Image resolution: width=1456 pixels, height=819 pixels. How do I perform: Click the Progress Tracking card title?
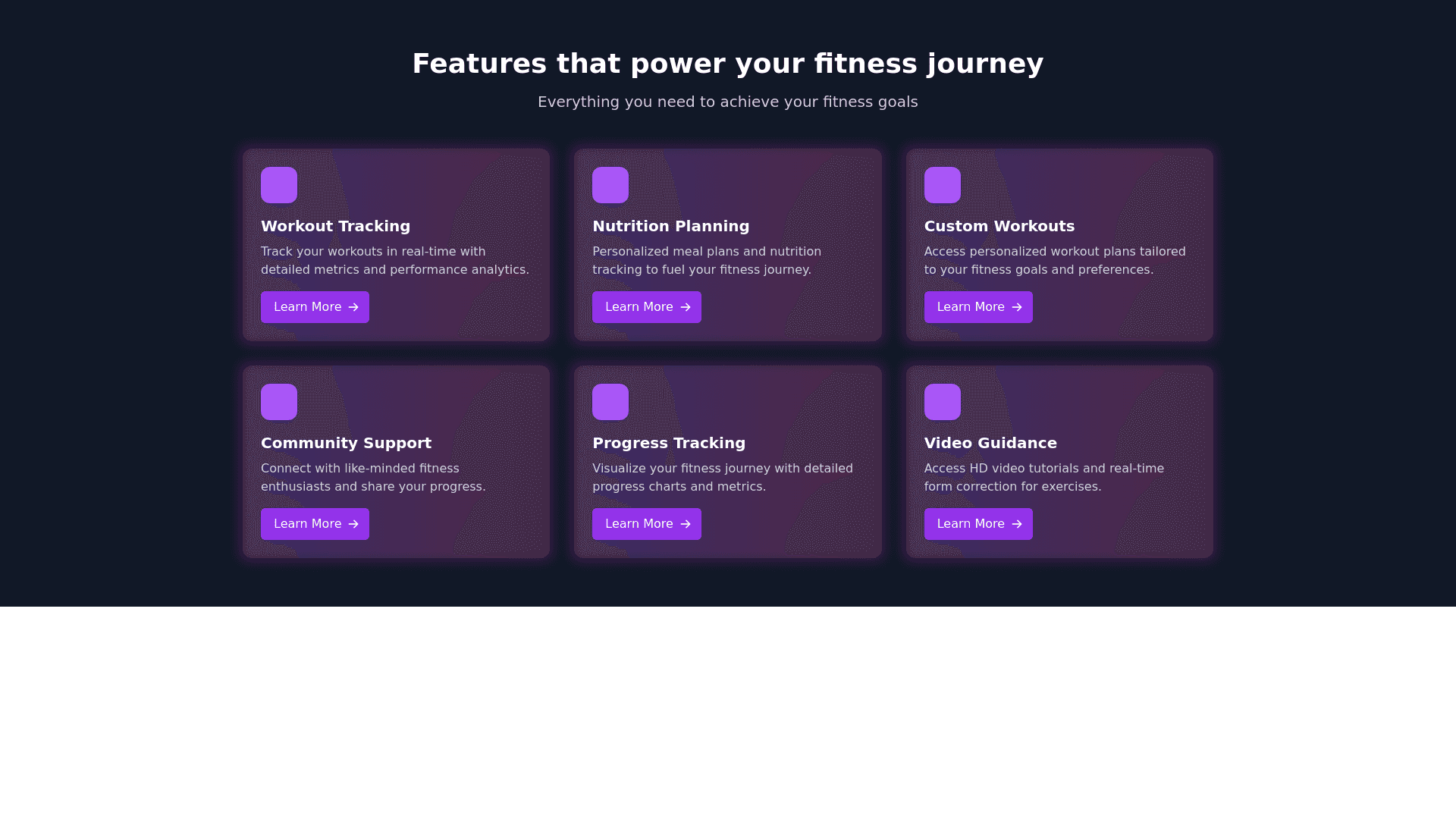pos(669,443)
